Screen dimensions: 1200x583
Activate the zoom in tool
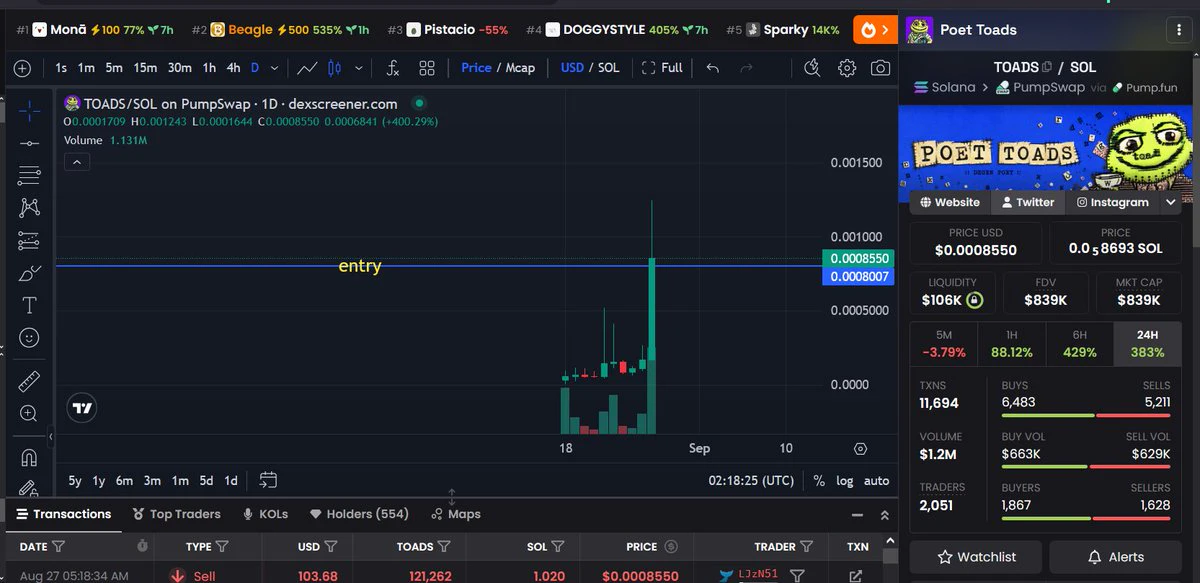click(29, 413)
